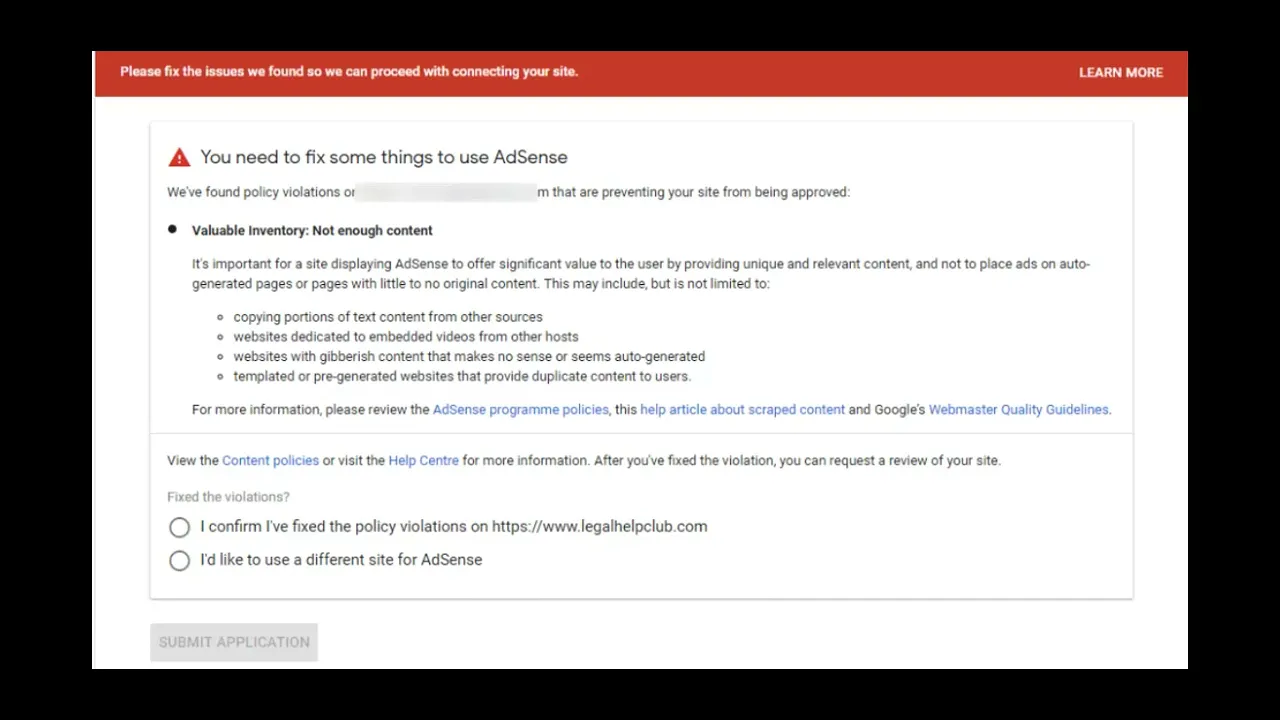The height and width of the screenshot is (720, 1280).
Task: Open the AdSense programme policies link
Action: 520,410
